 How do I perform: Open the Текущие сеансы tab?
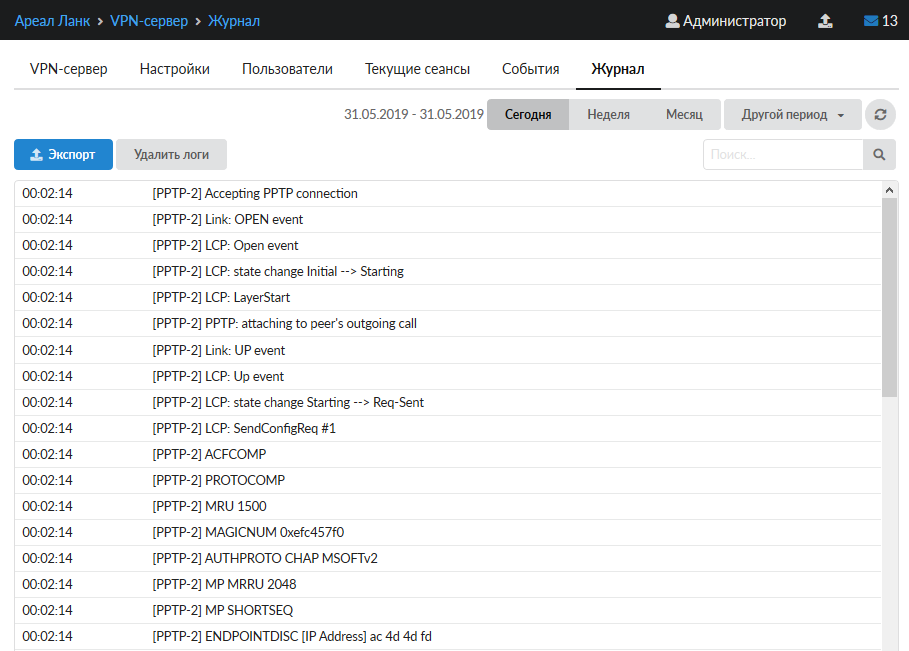pos(417,69)
